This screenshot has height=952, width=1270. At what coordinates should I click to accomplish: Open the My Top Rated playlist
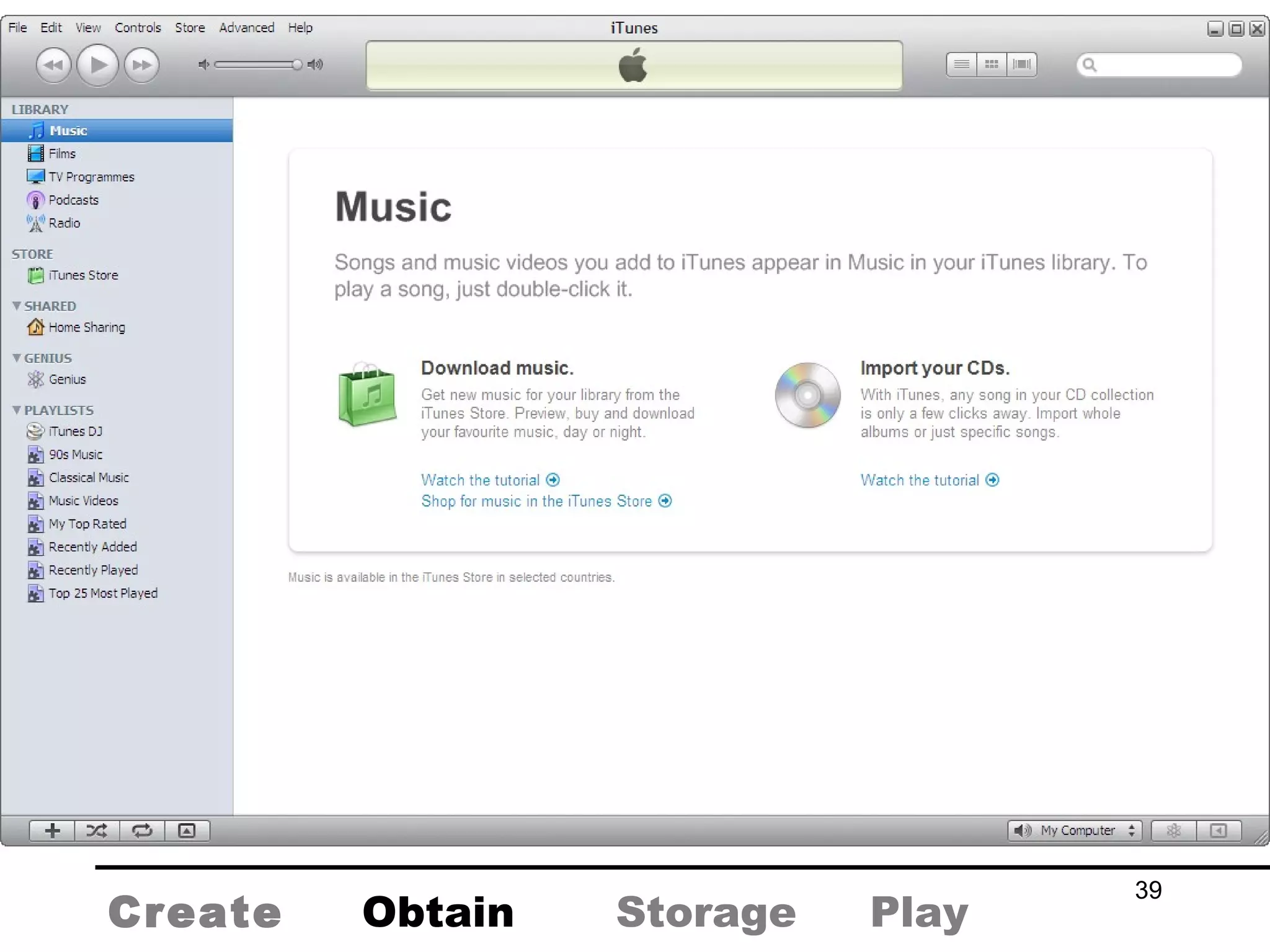117,524
